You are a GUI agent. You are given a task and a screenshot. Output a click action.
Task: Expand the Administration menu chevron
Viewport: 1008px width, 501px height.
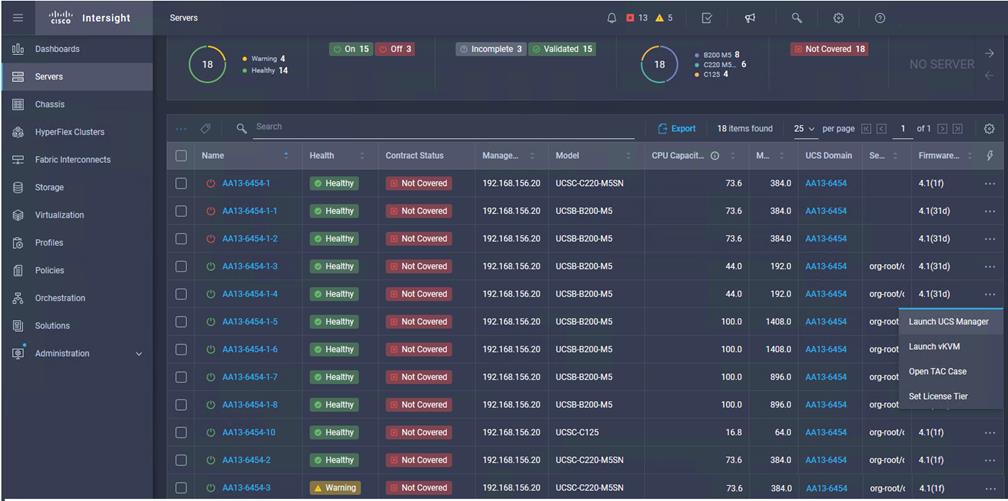(139, 354)
